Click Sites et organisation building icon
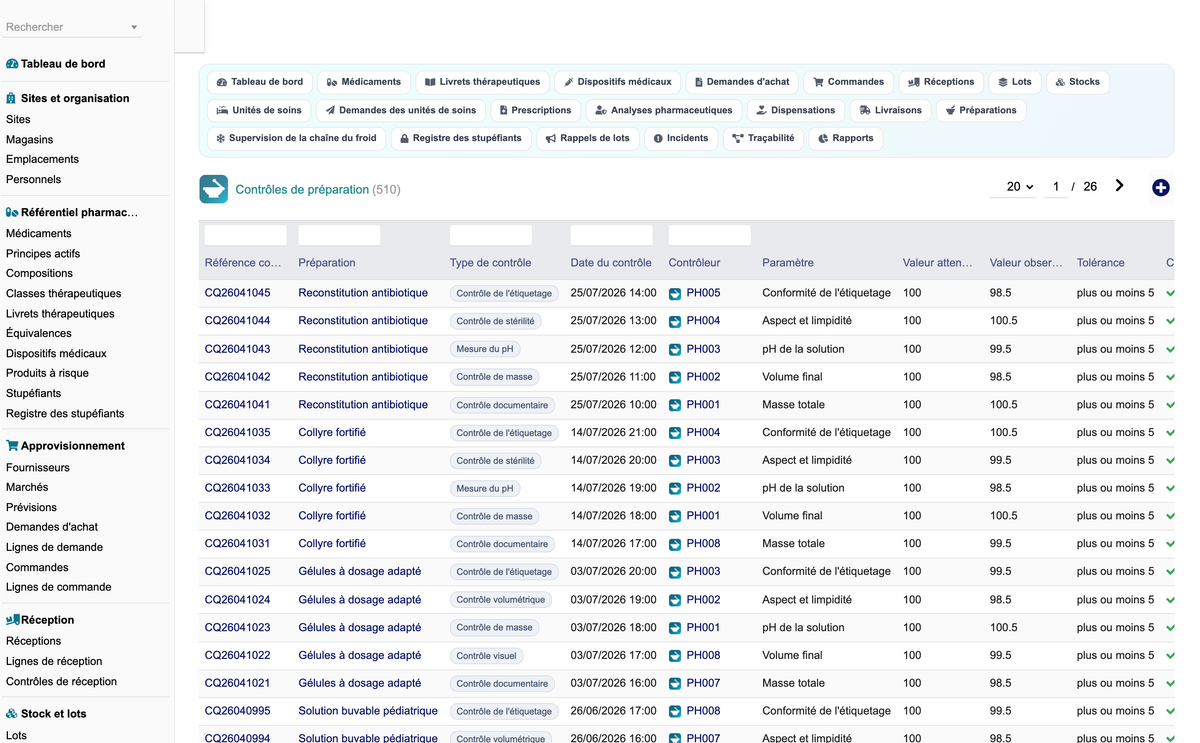Screen dimensions: 1200x743 (x=11, y=98)
